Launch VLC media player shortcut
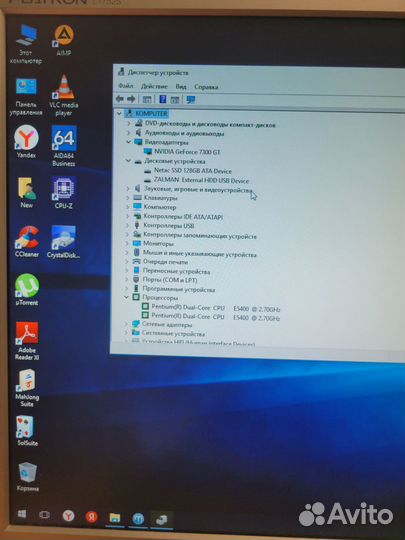This screenshot has width=405, height=540. click(x=64, y=95)
